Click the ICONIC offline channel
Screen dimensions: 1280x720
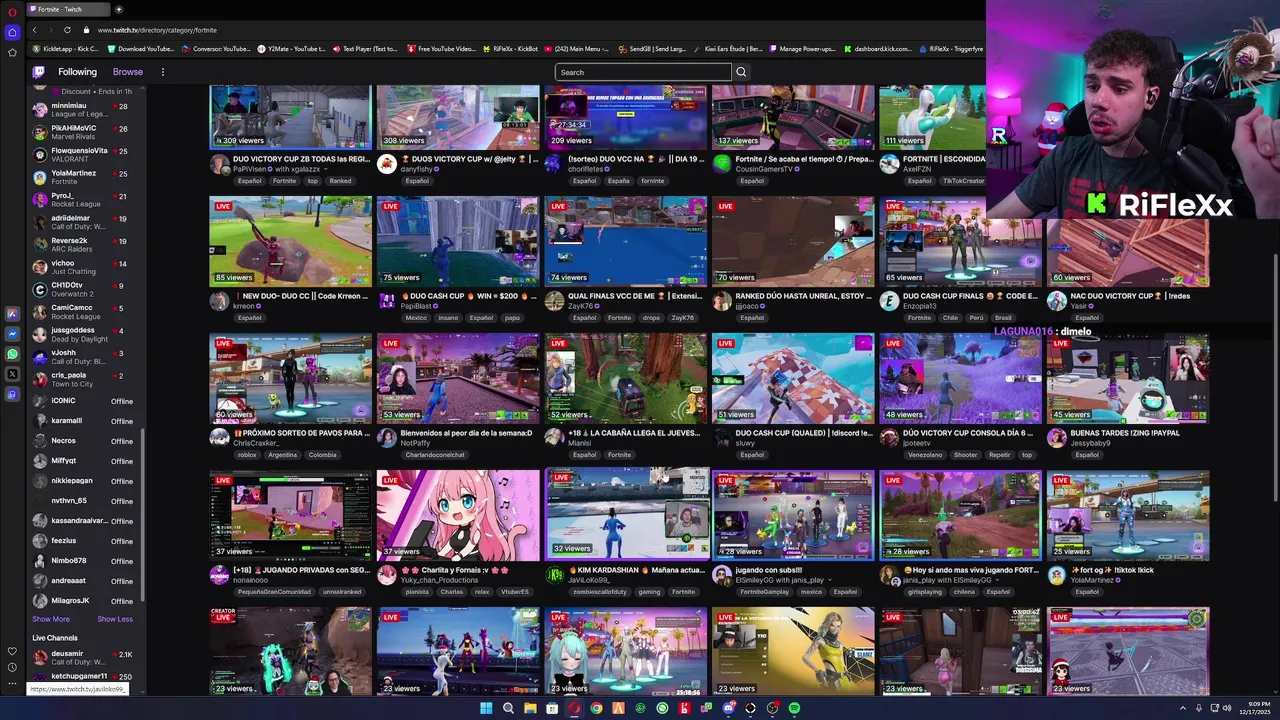point(84,401)
